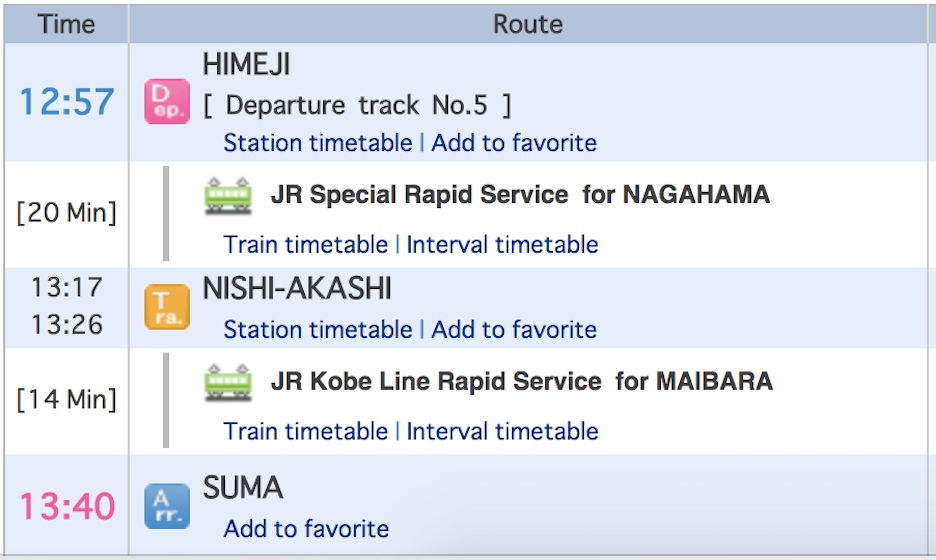Add SUMA station to favorites
This screenshot has width=936, height=560.
click(x=306, y=529)
